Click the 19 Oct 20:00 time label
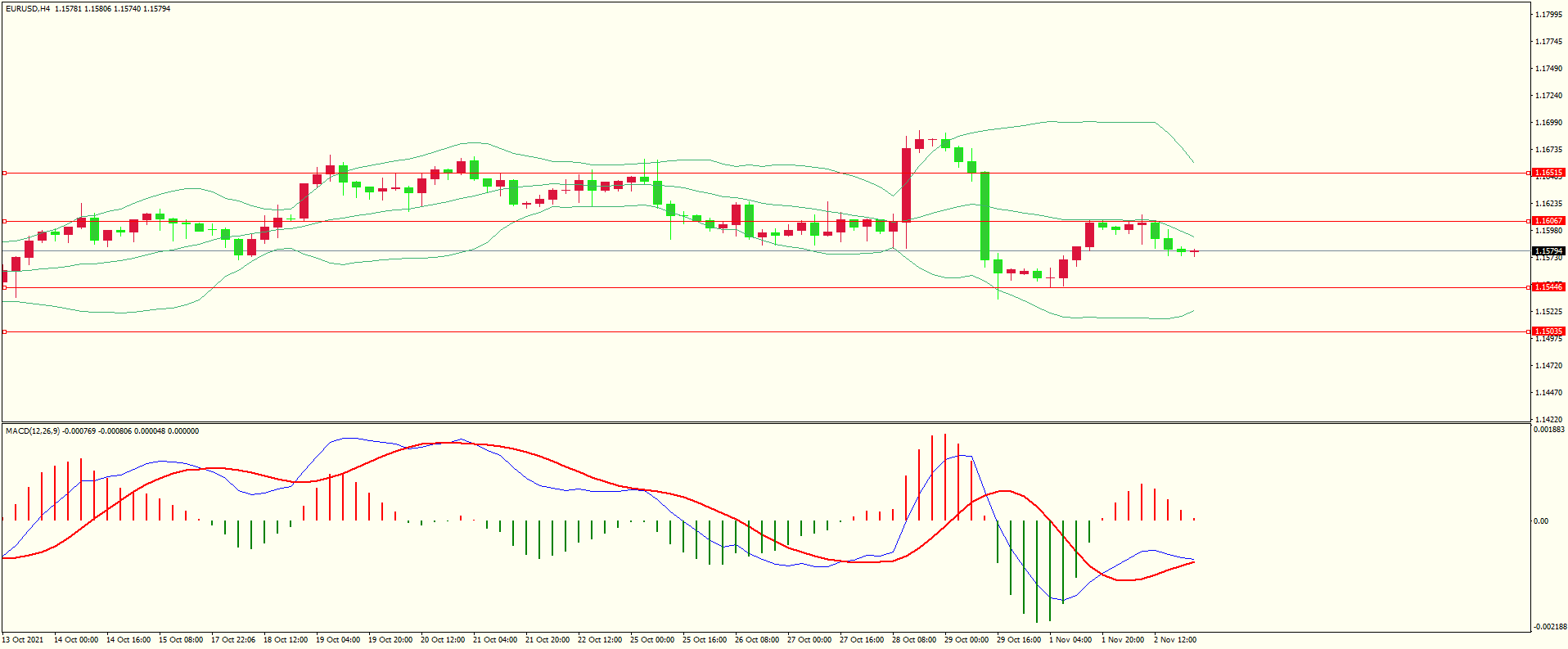This screenshot has width=1568, height=649. pos(390,640)
